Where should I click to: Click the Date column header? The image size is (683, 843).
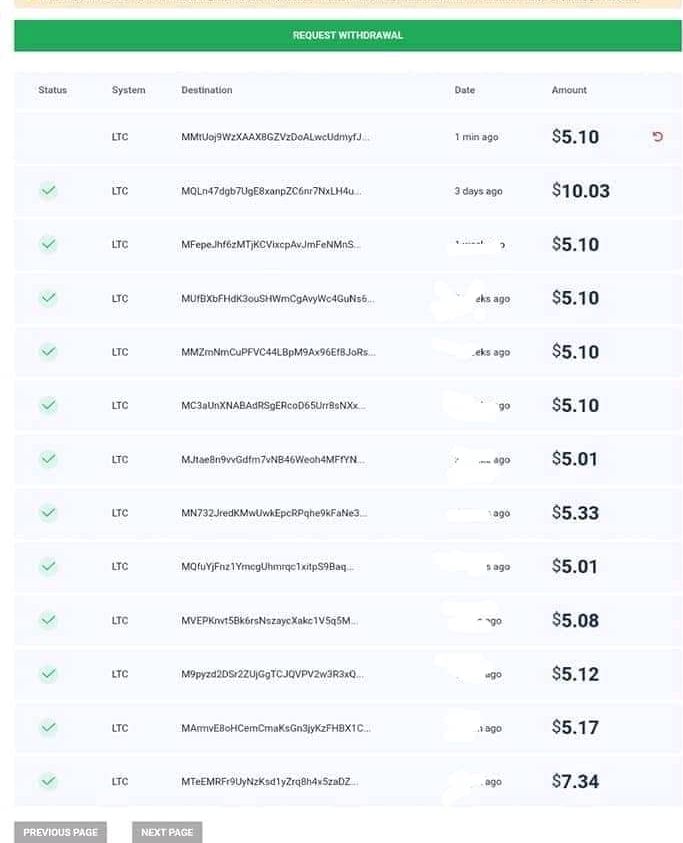(x=465, y=90)
